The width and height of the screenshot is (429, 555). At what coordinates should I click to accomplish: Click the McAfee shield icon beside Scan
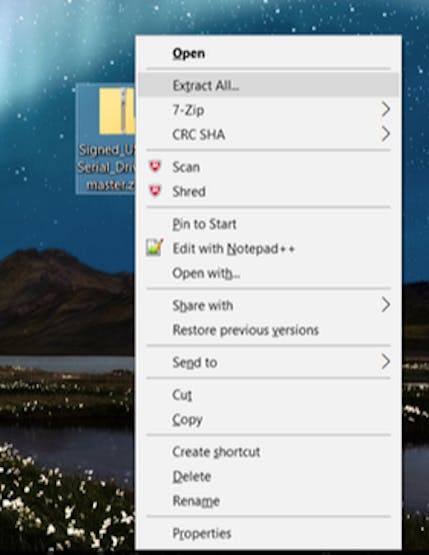pyautogui.click(x=155, y=167)
